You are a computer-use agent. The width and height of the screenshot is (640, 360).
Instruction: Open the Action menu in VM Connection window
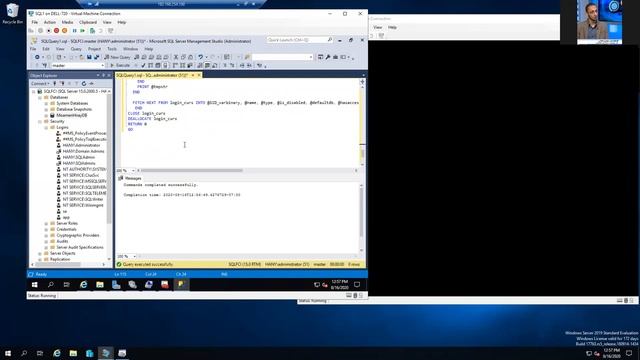coord(50,22)
